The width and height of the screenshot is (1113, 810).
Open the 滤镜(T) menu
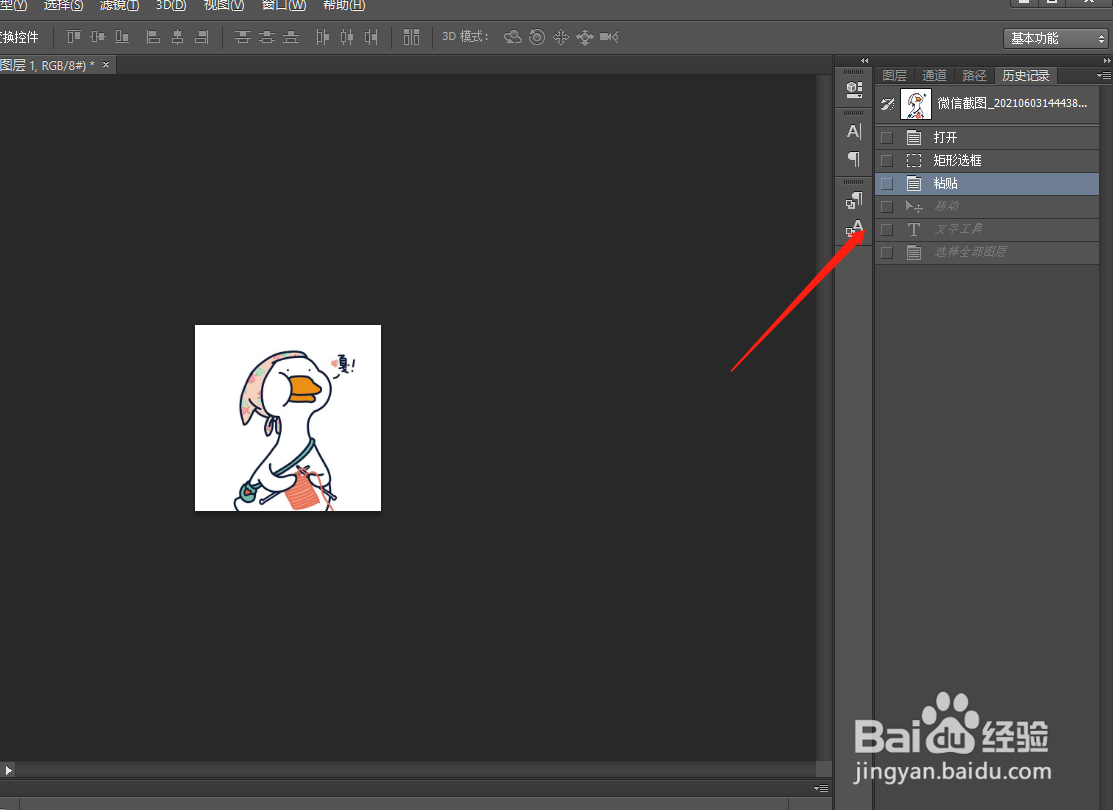click(119, 6)
